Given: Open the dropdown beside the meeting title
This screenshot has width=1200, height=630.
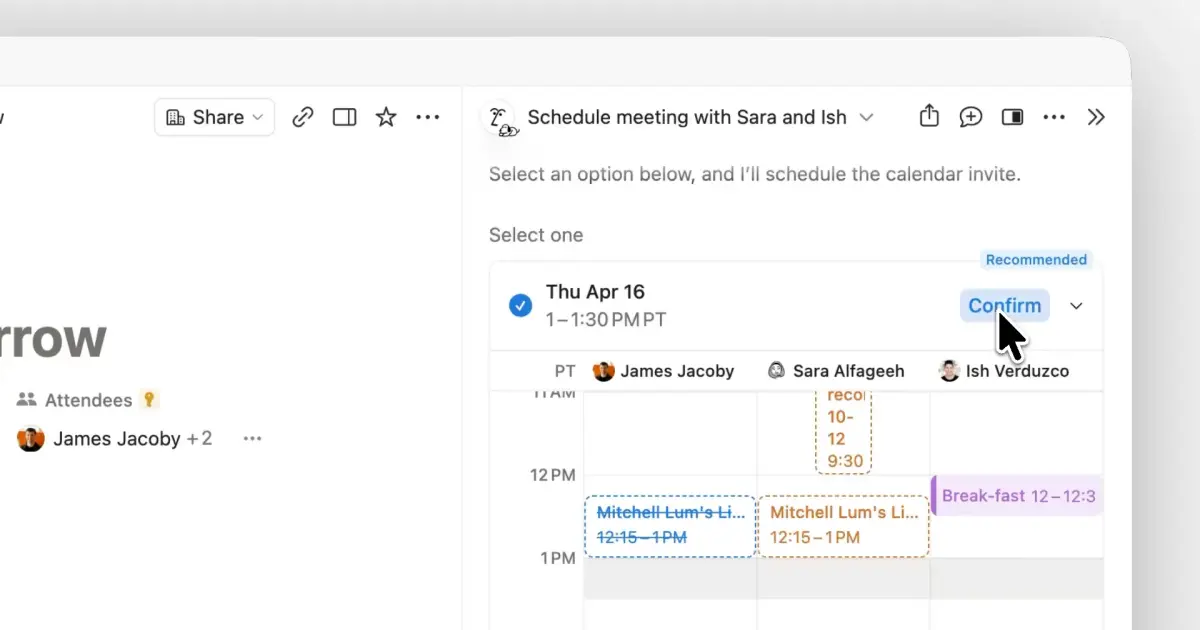Looking at the screenshot, I should coord(868,118).
